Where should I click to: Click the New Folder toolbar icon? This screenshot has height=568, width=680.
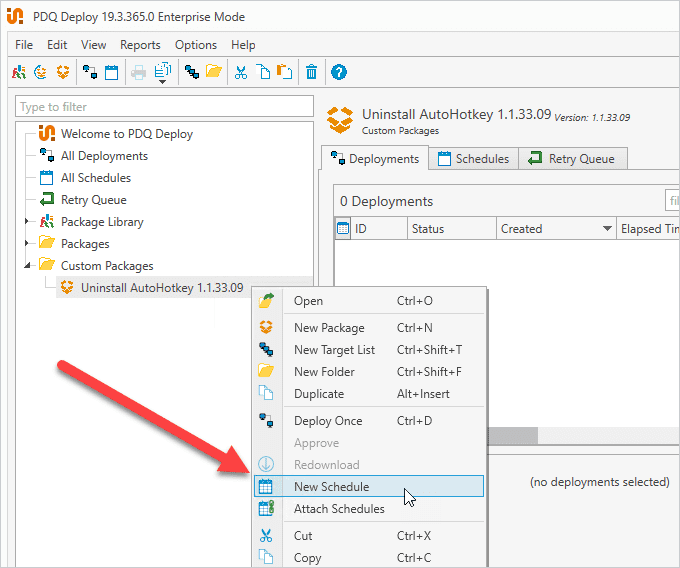pyautogui.click(x=214, y=71)
